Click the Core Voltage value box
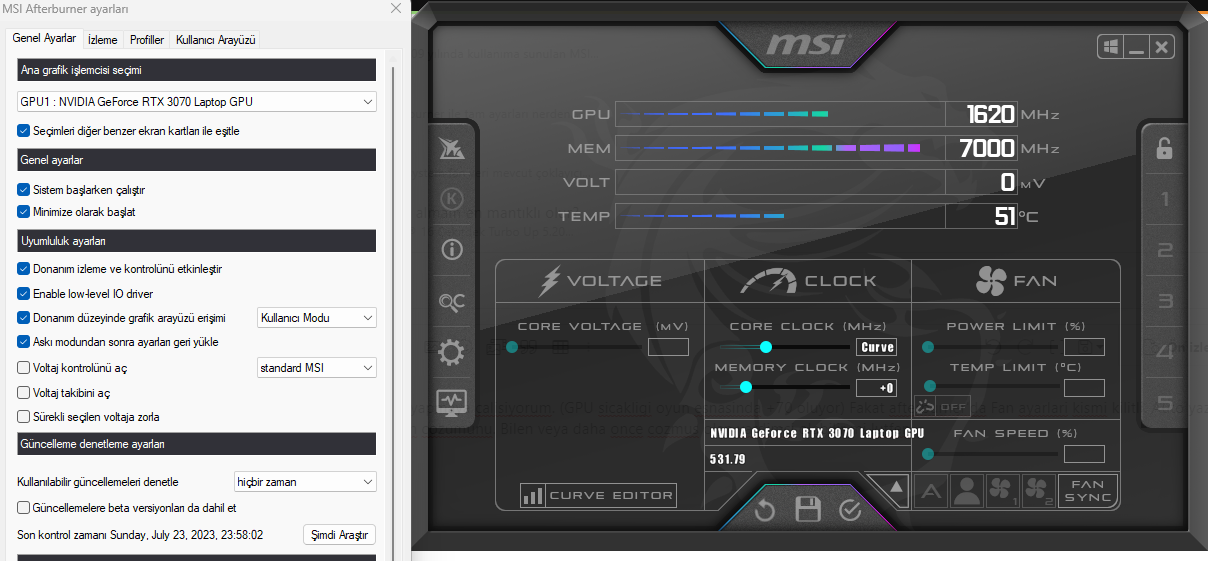Viewport: 1208px width, 561px height. [x=668, y=347]
